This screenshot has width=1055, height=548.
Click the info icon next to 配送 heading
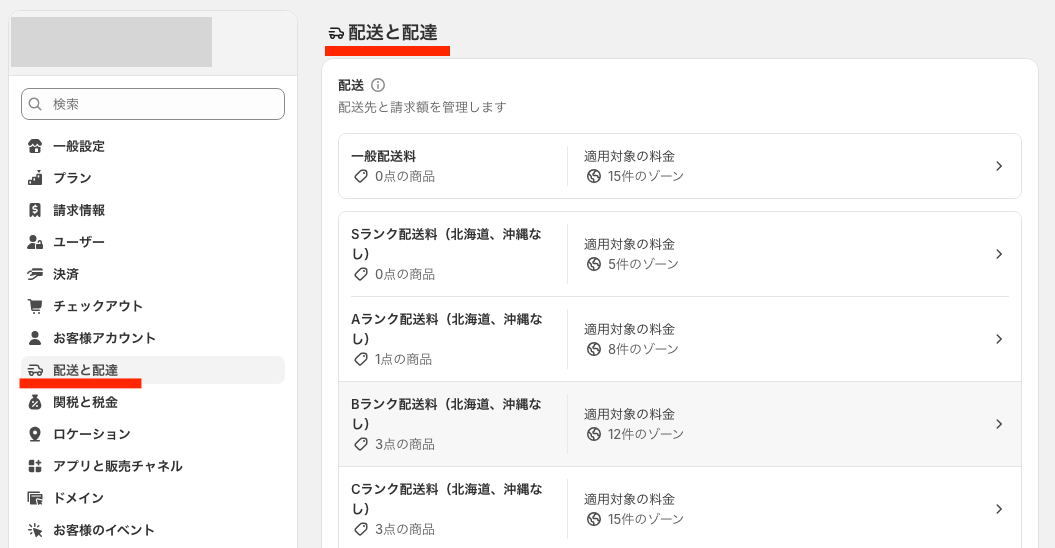point(378,86)
